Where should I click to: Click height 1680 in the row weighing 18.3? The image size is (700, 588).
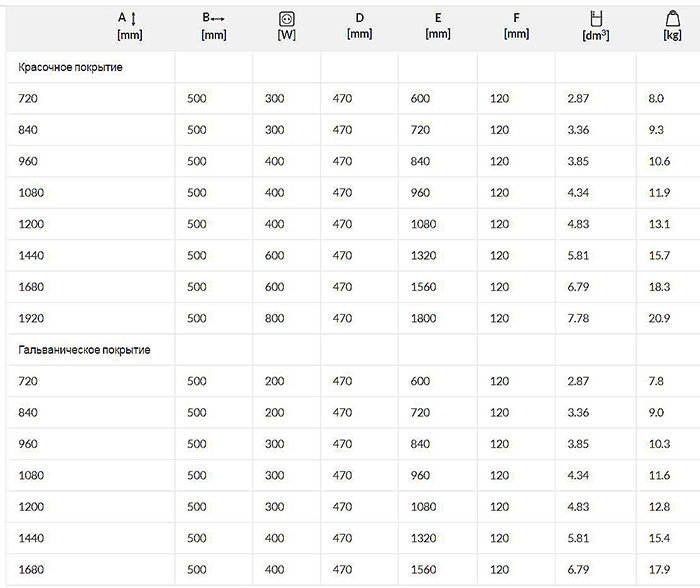click(x=31, y=287)
